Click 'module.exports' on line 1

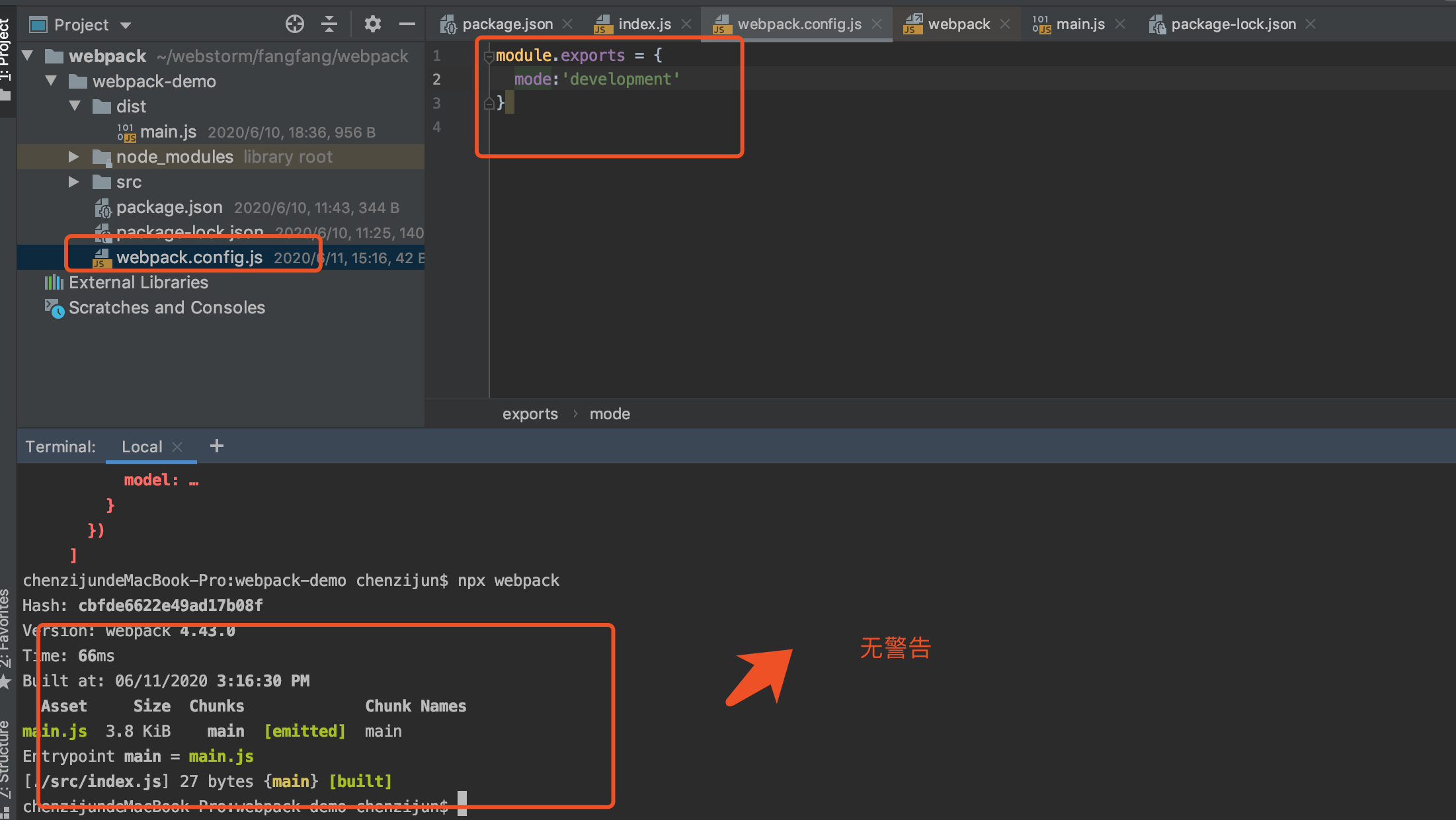point(560,56)
